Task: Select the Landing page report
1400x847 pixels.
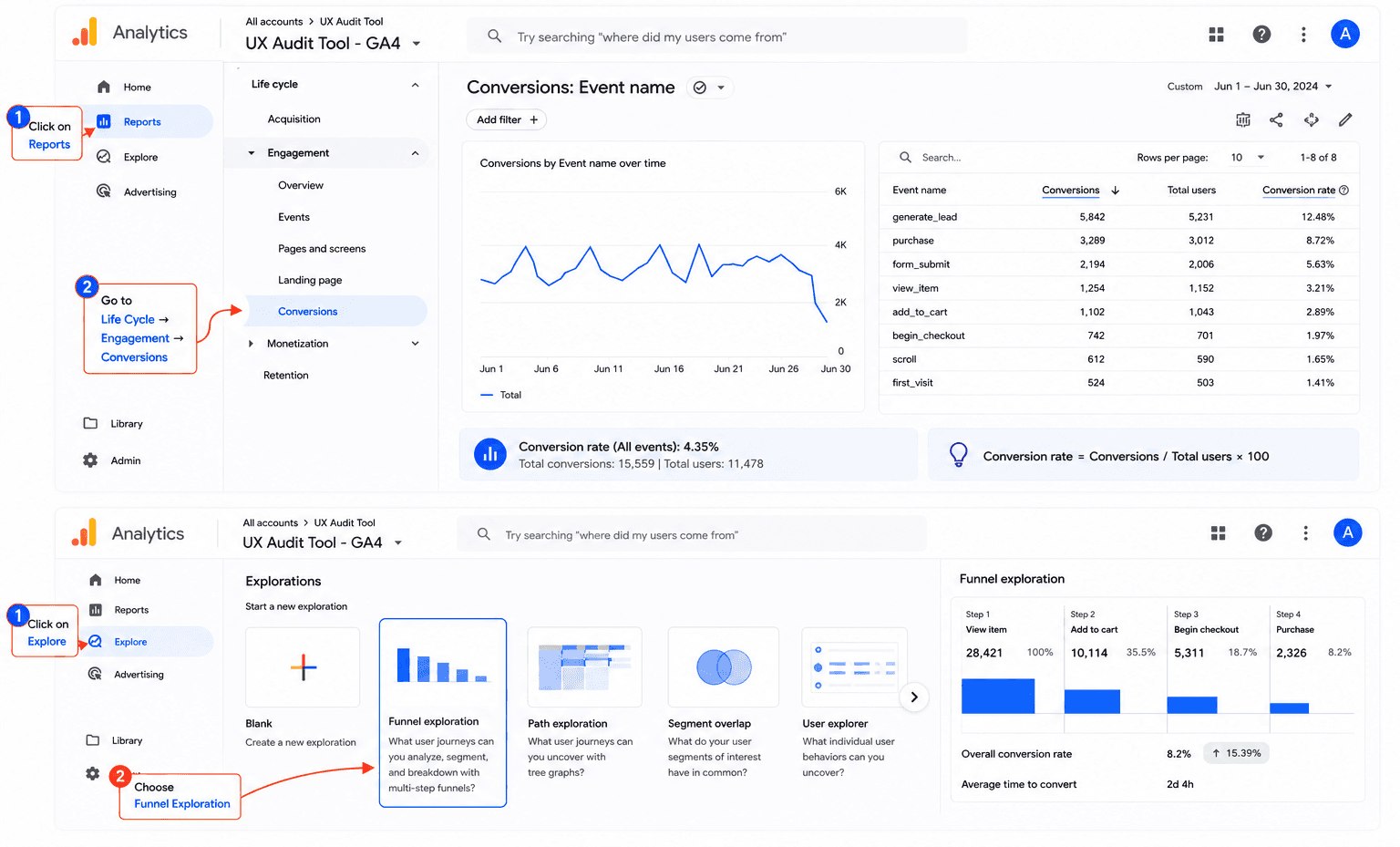Action: 310,281
